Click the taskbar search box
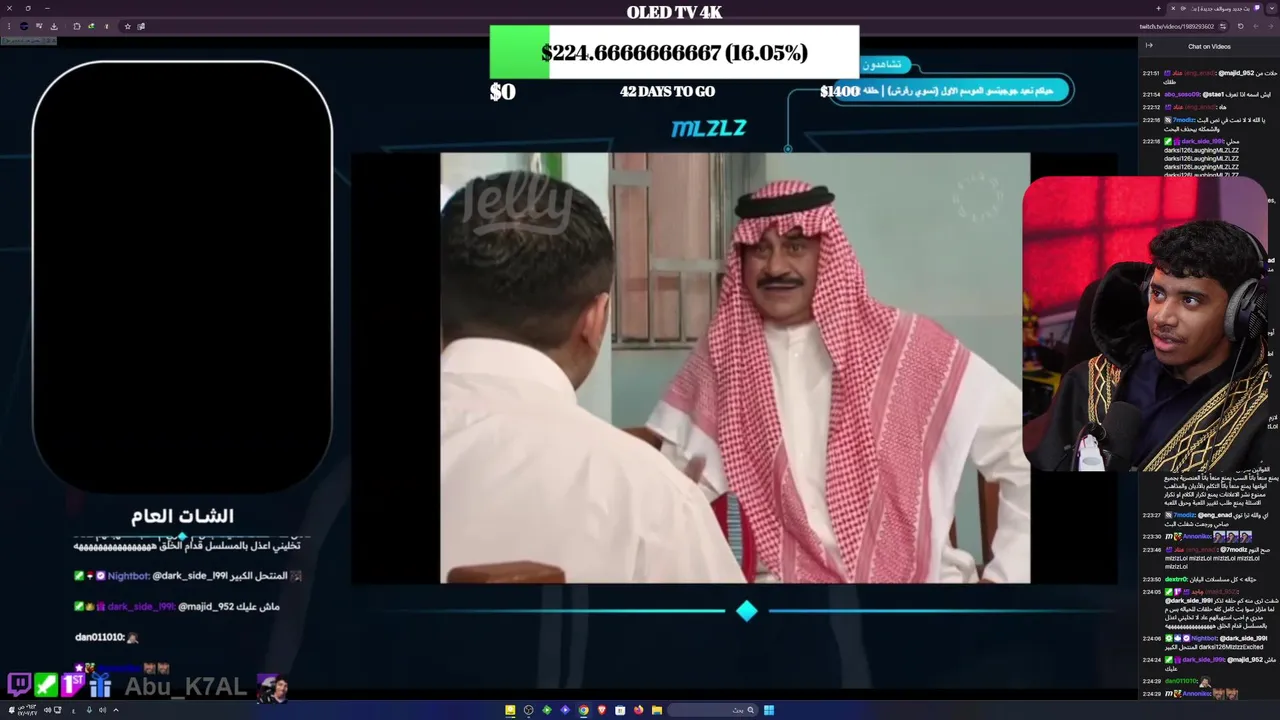This screenshot has height=720, width=1280. tap(712, 710)
